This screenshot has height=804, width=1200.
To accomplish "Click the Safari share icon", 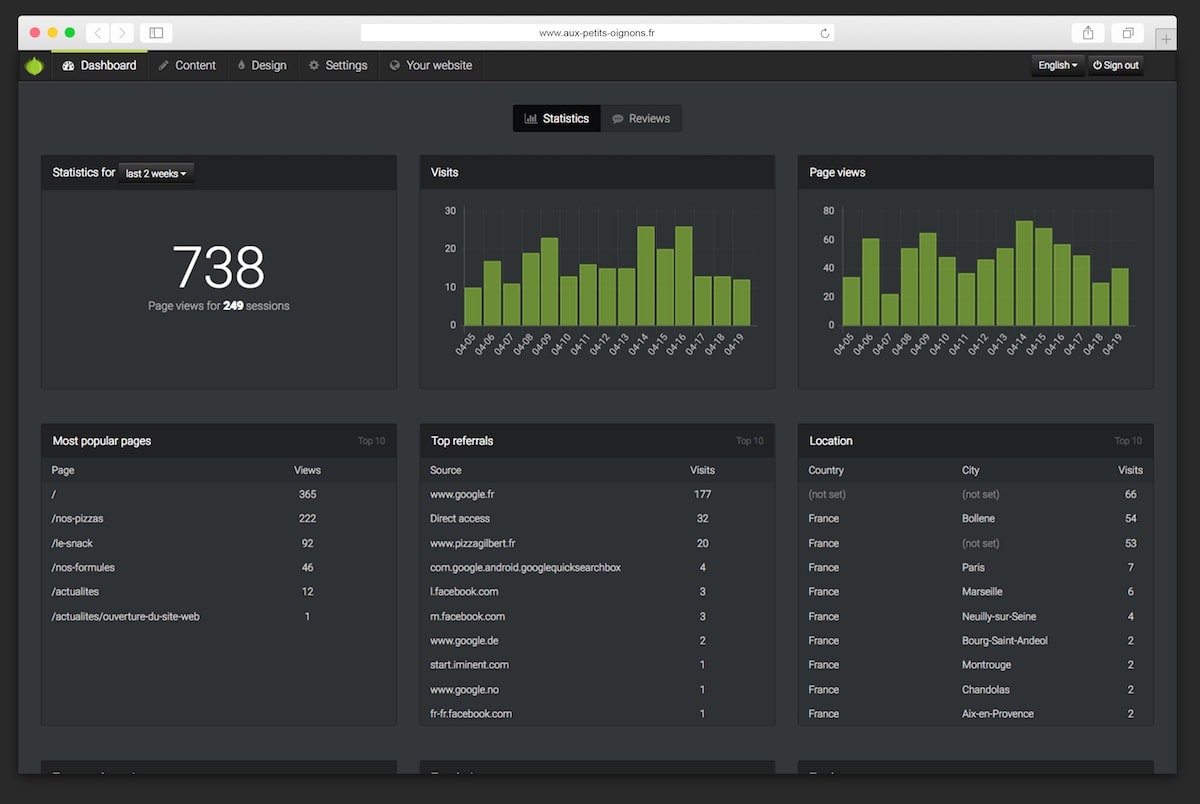I will [x=1088, y=33].
